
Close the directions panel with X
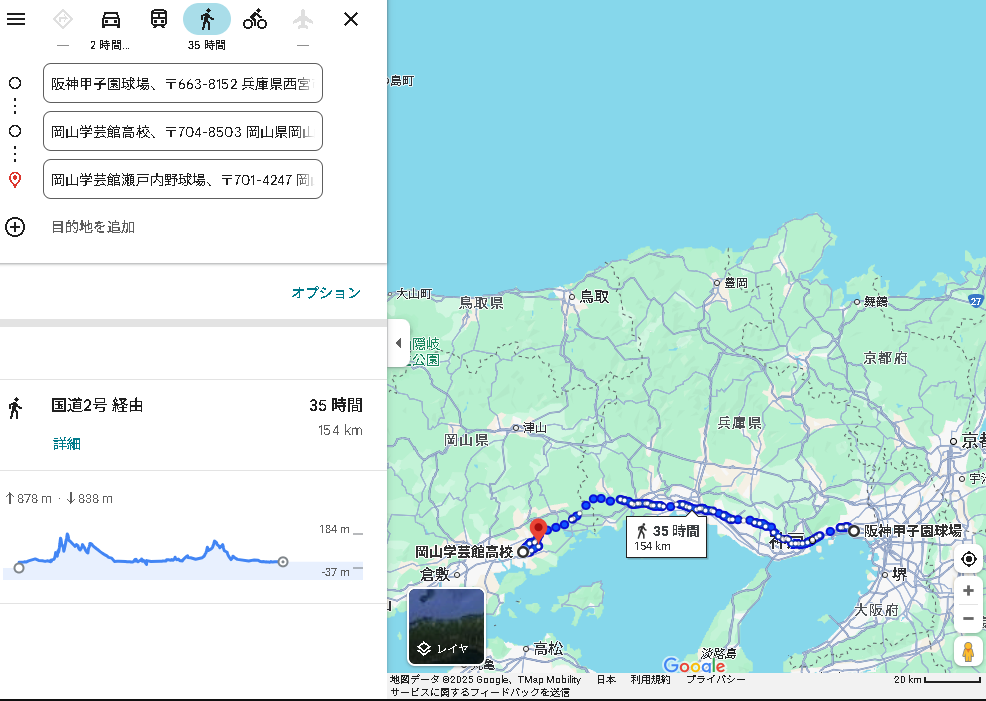point(351,19)
